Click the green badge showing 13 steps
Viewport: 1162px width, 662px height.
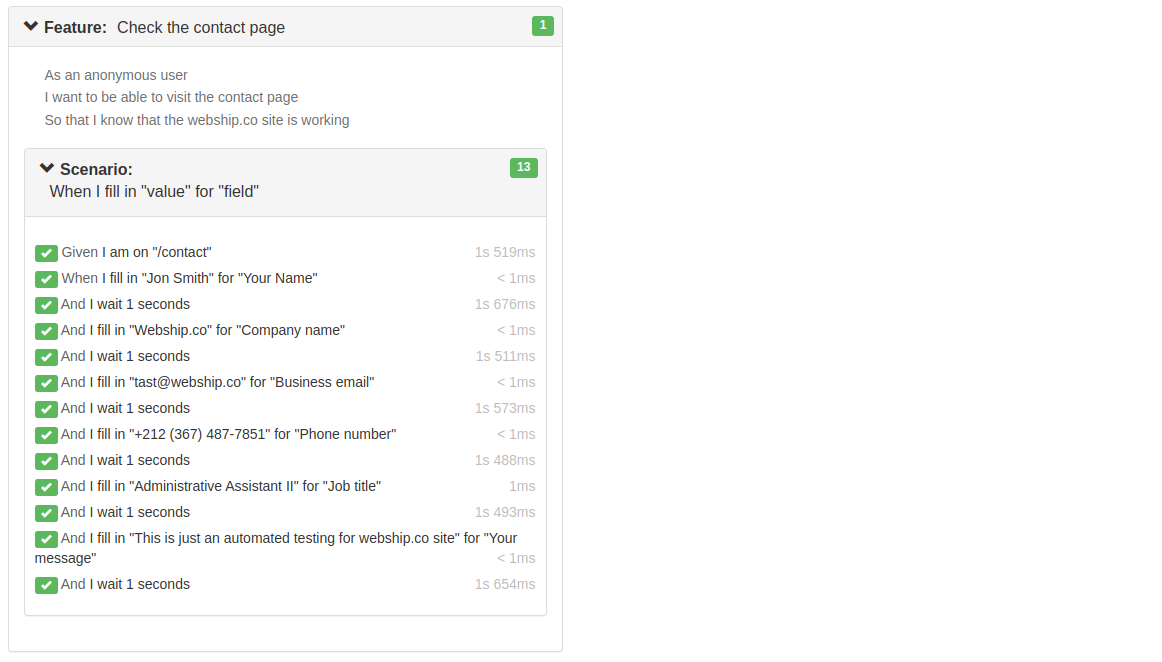tap(523, 168)
